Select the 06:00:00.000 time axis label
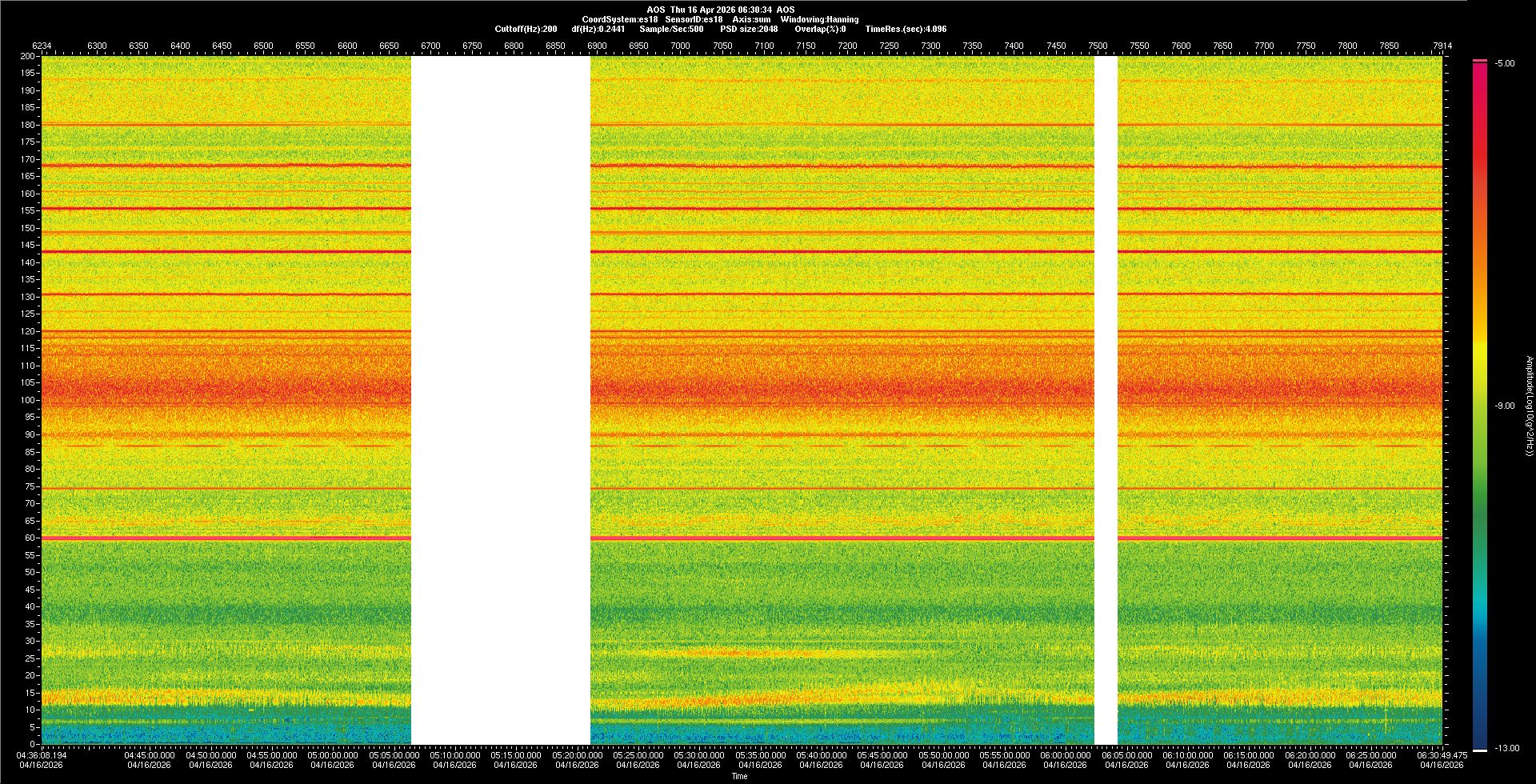Image resolution: width=1536 pixels, height=784 pixels. [x=1066, y=755]
